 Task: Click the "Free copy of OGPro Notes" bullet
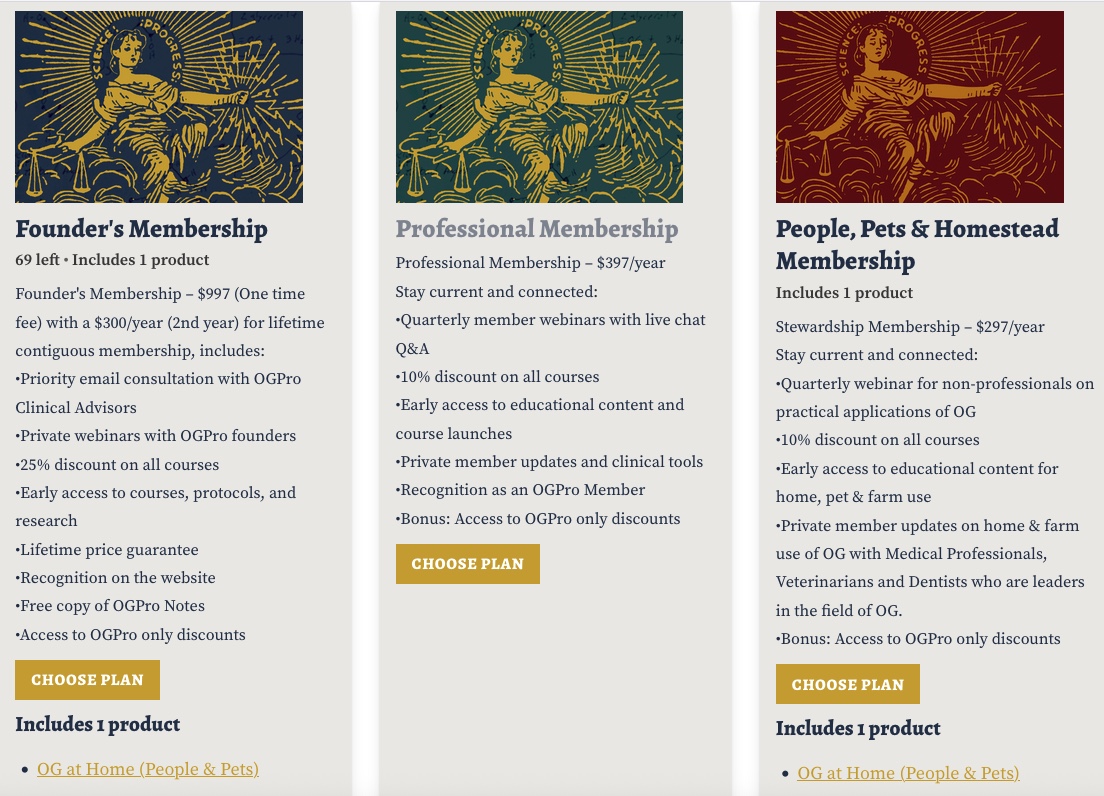111,606
